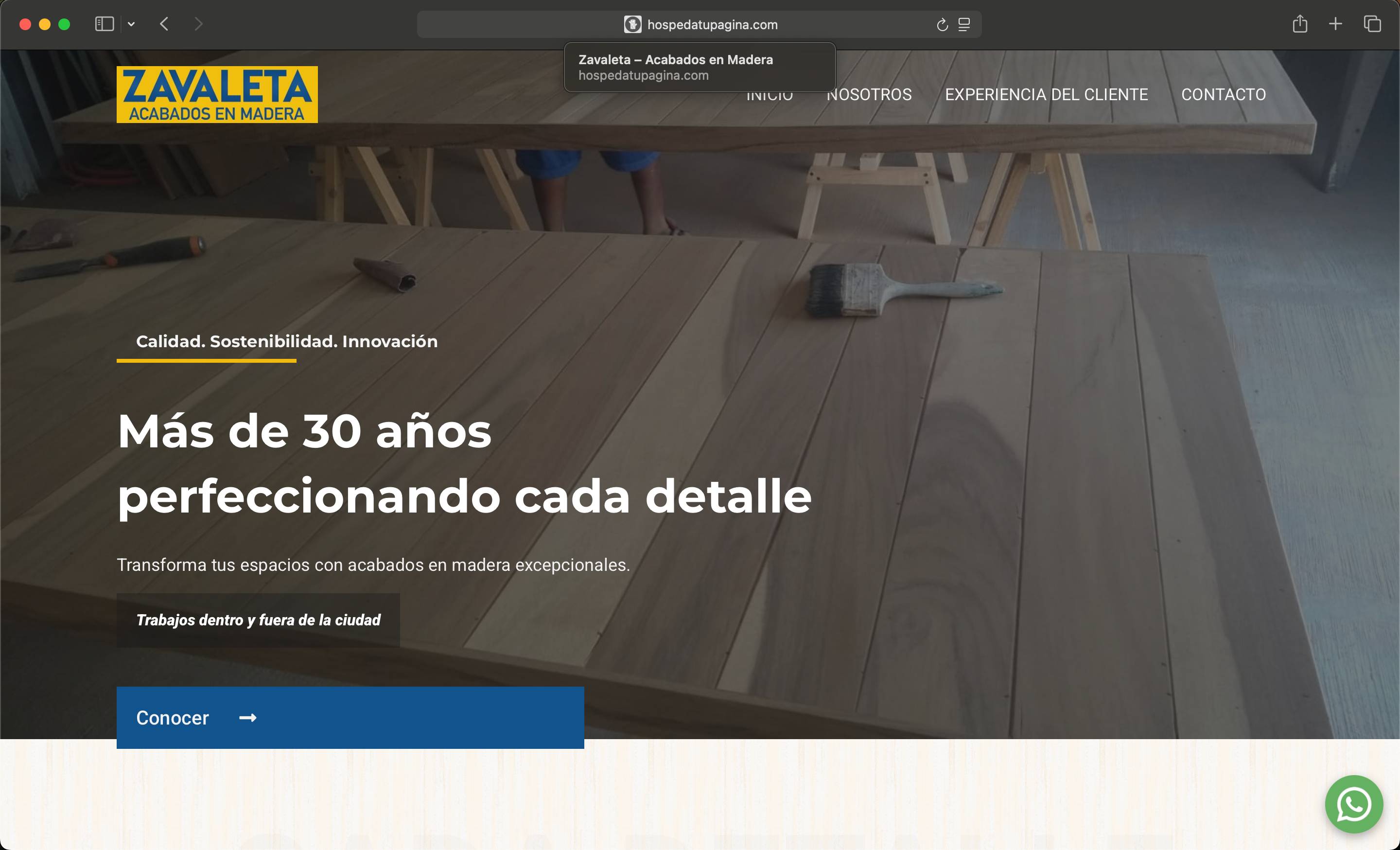1400x850 pixels.
Task: Click the hospedatupagina.com address field
Action: coord(699,24)
